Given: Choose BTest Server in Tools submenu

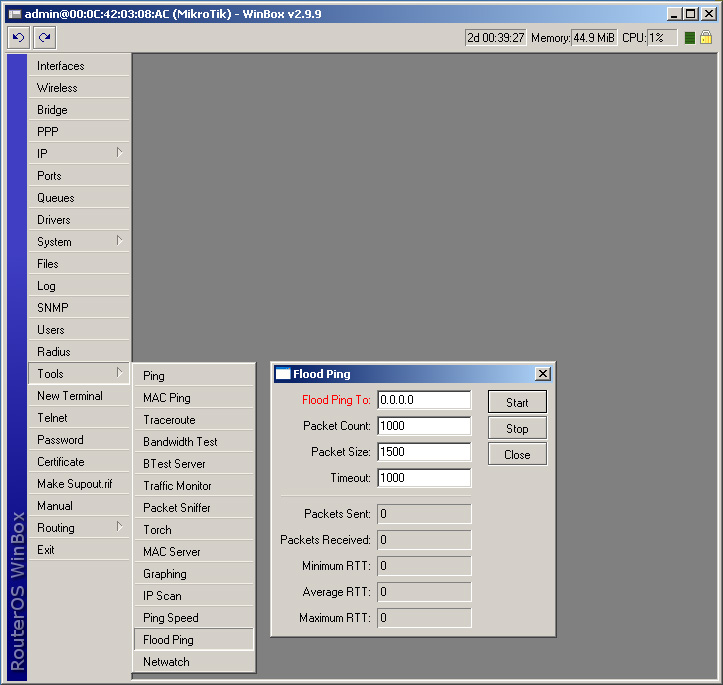Looking at the screenshot, I should tap(194, 464).
